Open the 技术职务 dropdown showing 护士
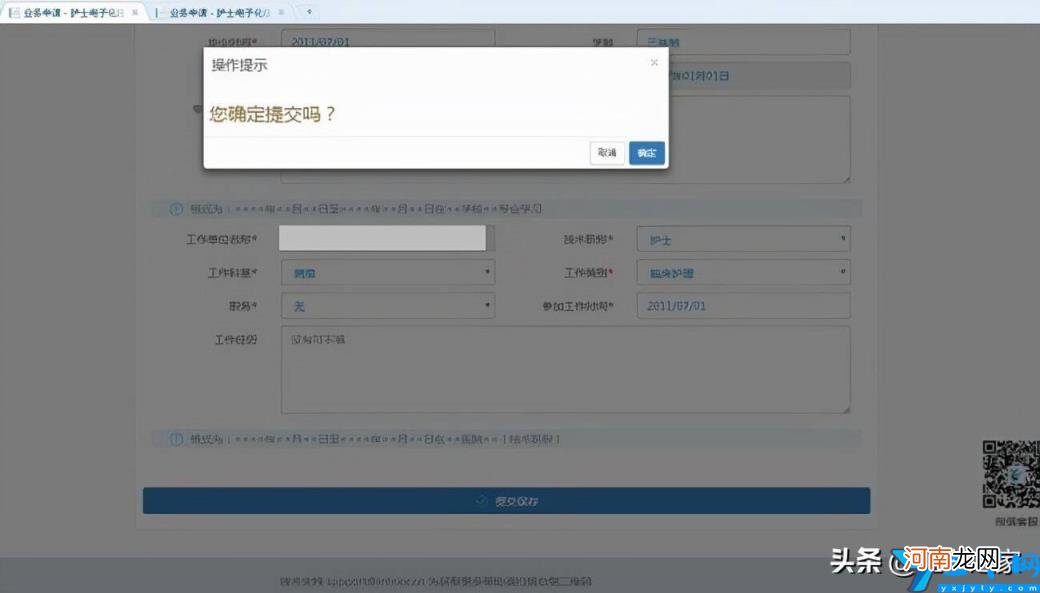The width and height of the screenshot is (1040, 593). point(742,238)
